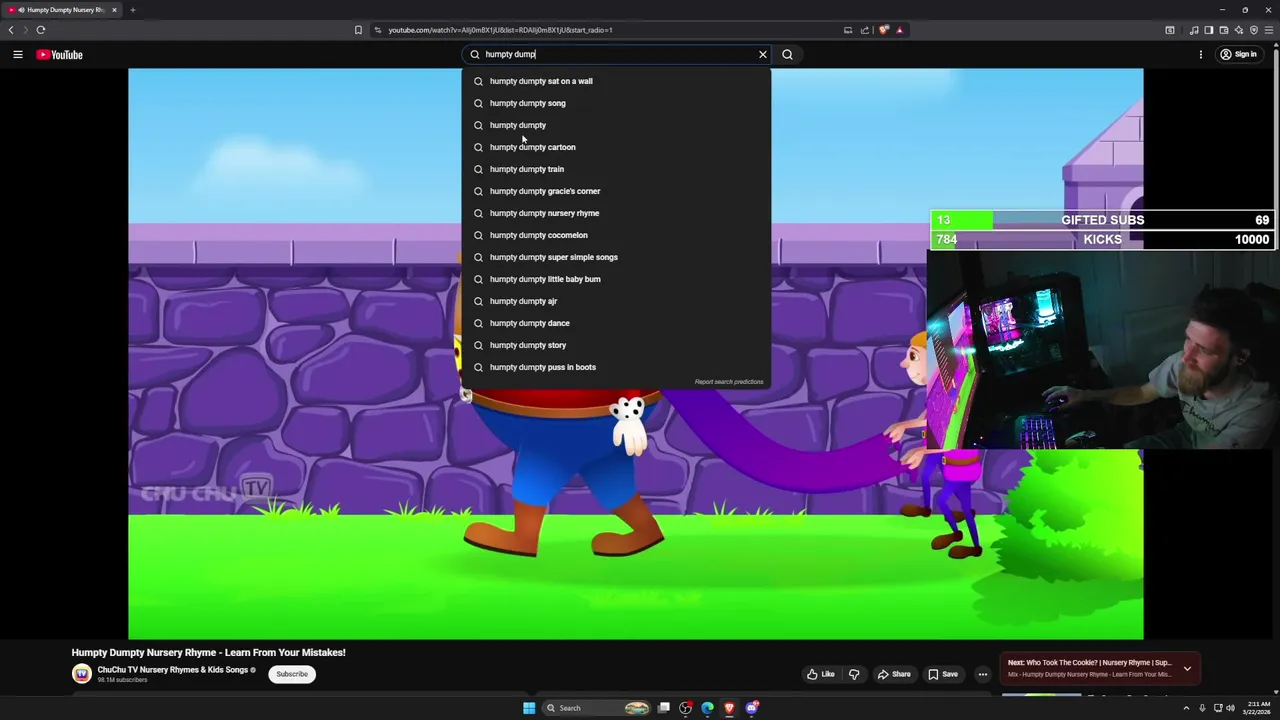Open Brave browser from the taskbar
The width and height of the screenshot is (1280, 720).
[729, 708]
